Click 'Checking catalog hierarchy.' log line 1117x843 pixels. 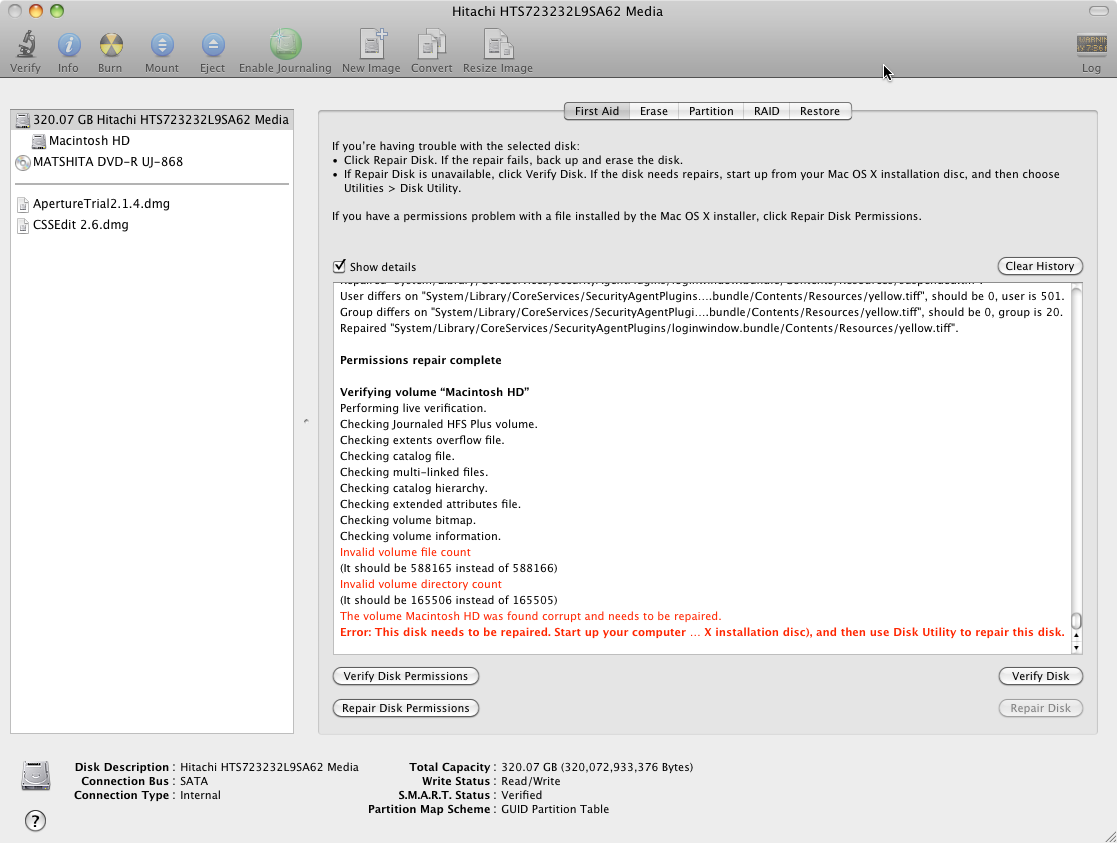coord(413,488)
